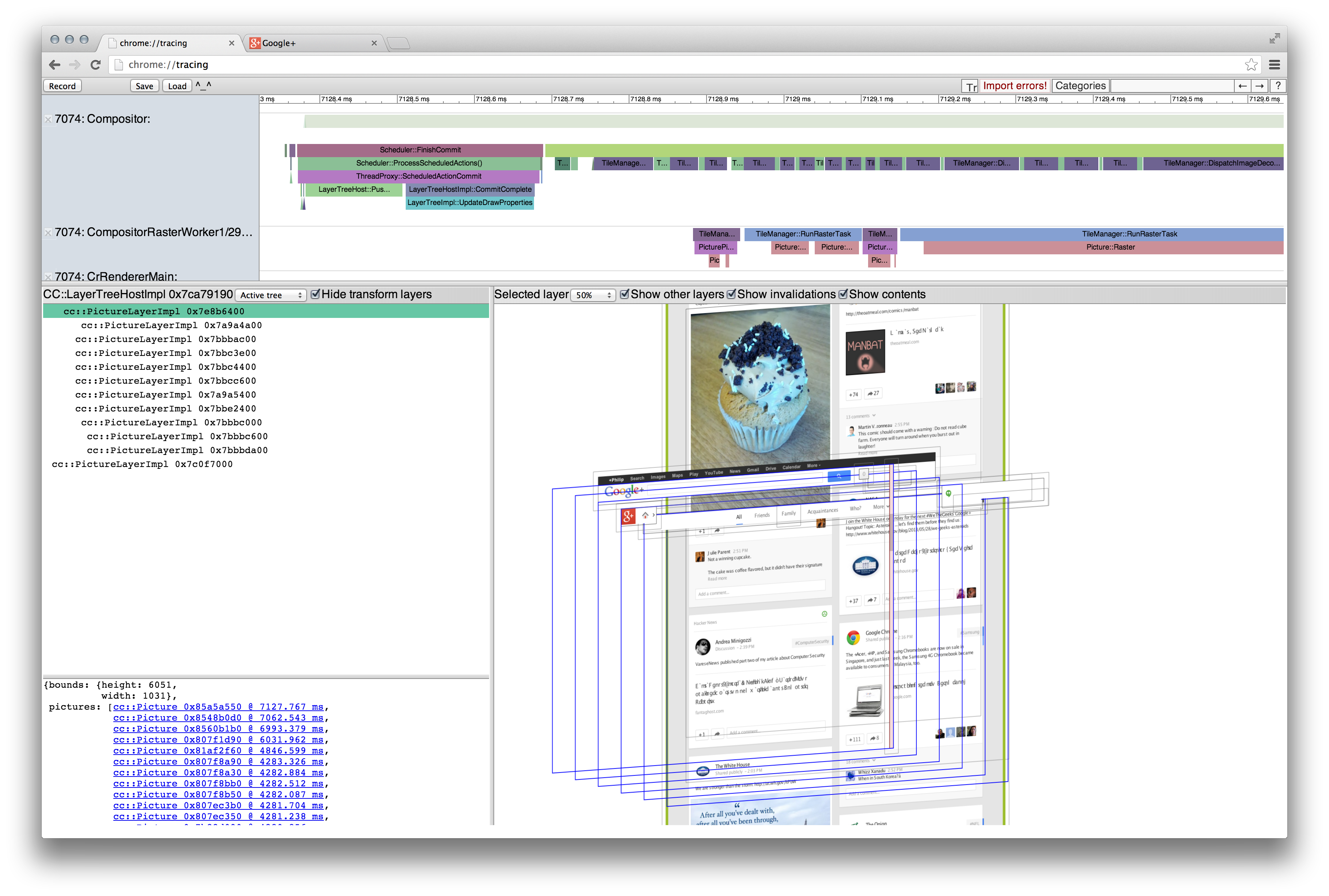
Task: Click the search field next to Categories
Action: tap(1172, 86)
